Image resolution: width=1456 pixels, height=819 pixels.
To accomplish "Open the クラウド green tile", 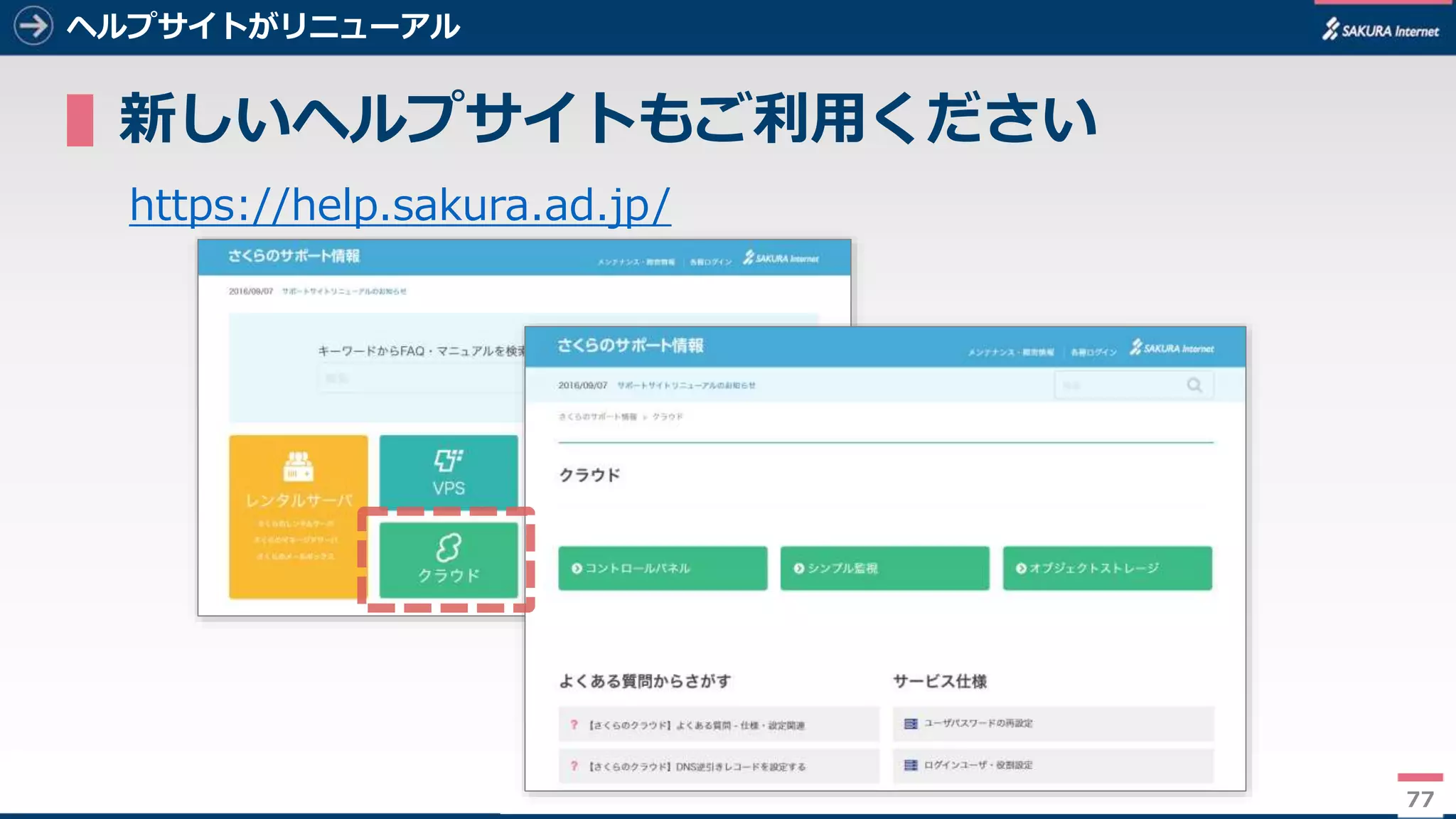I will point(449,560).
